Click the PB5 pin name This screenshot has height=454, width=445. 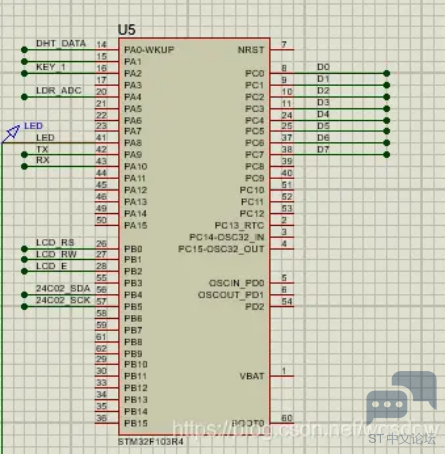point(133,307)
